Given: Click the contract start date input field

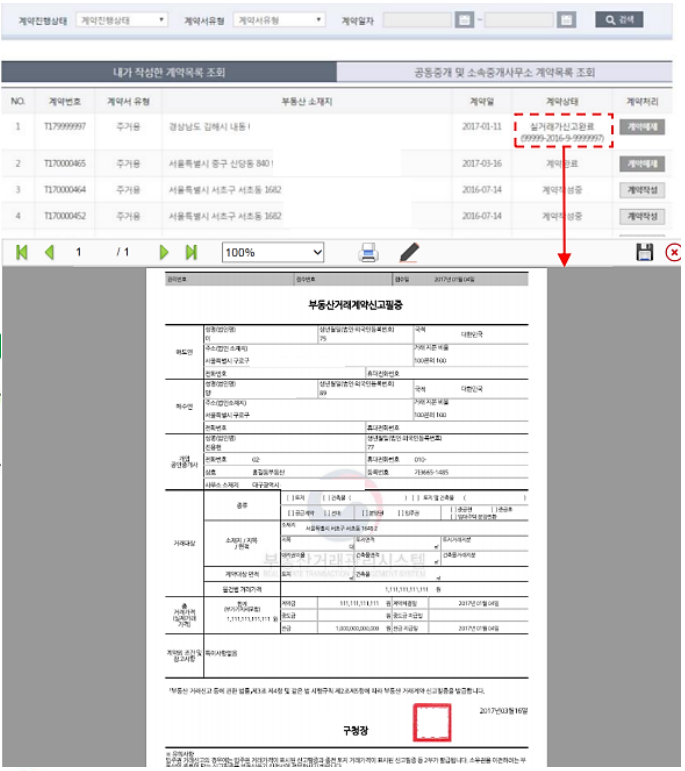Looking at the screenshot, I should pos(417,20).
